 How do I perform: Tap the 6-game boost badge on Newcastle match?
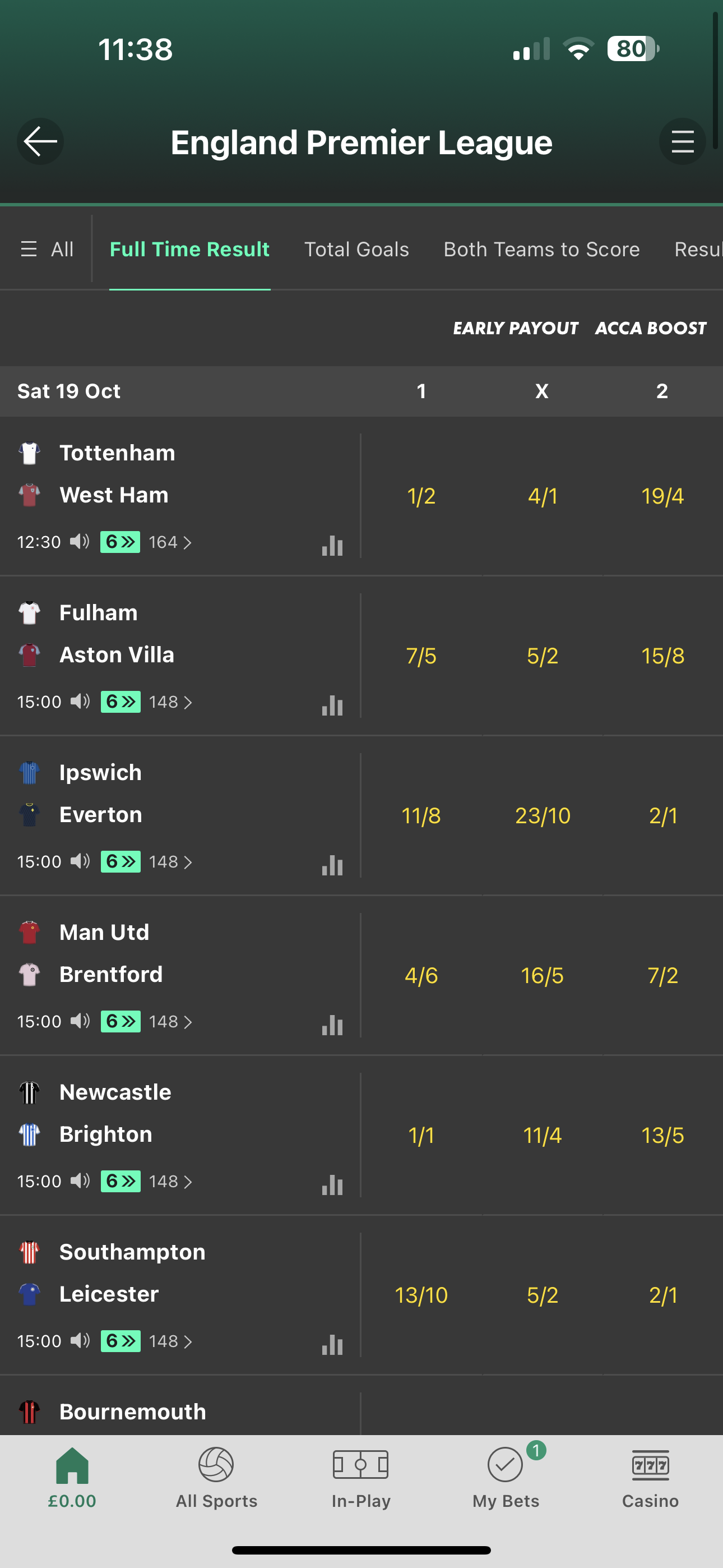120,1181
